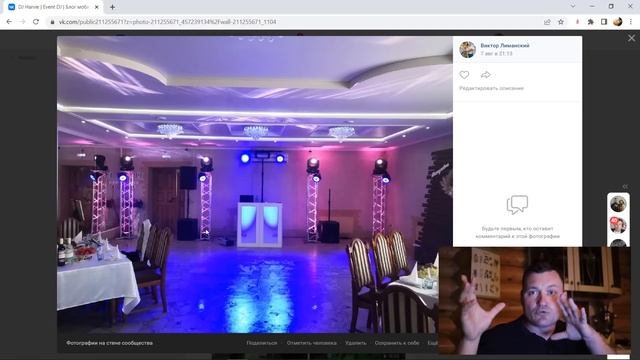The height and width of the screenshot is (360, 640).
Task: Open the second chat avatar with badge
Action: click(618, 225)
